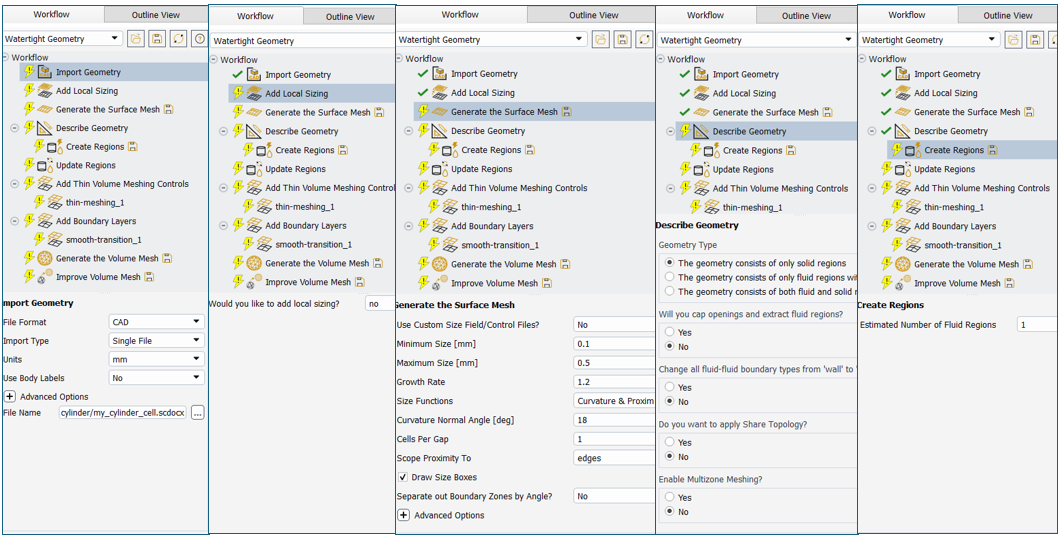Switch to Outline View tab in Add Local Sizing panel
This screenshot has height=538, width=1060.
[x=350, y=17]
